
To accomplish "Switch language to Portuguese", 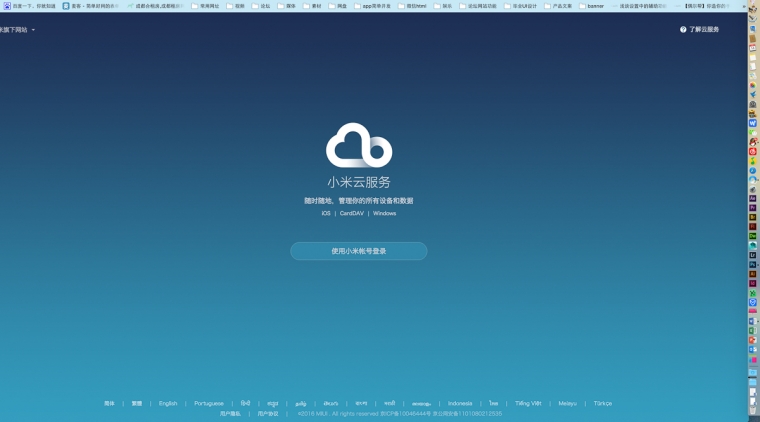I will 209,403.
